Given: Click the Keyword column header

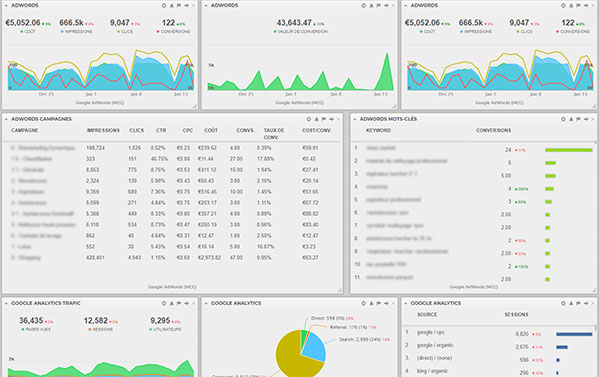Looking at the screenshot, I should (x=378, y=131).
